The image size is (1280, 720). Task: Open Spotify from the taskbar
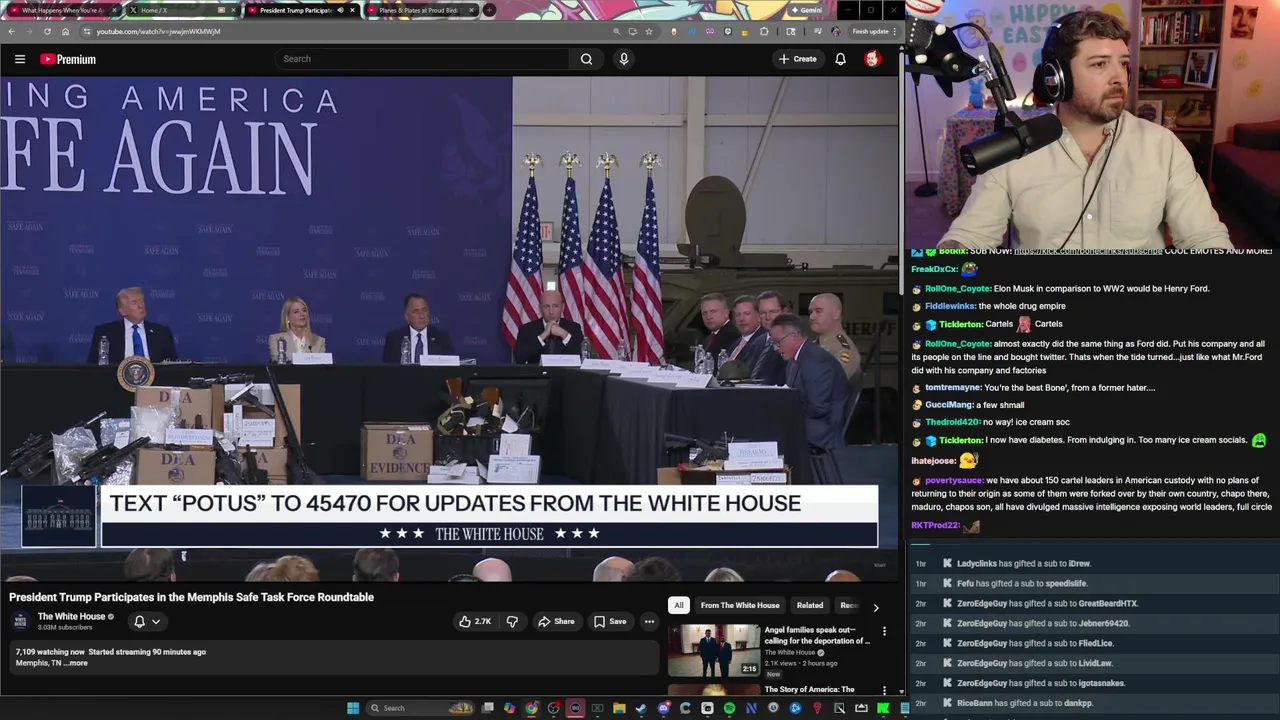(729, 708)
